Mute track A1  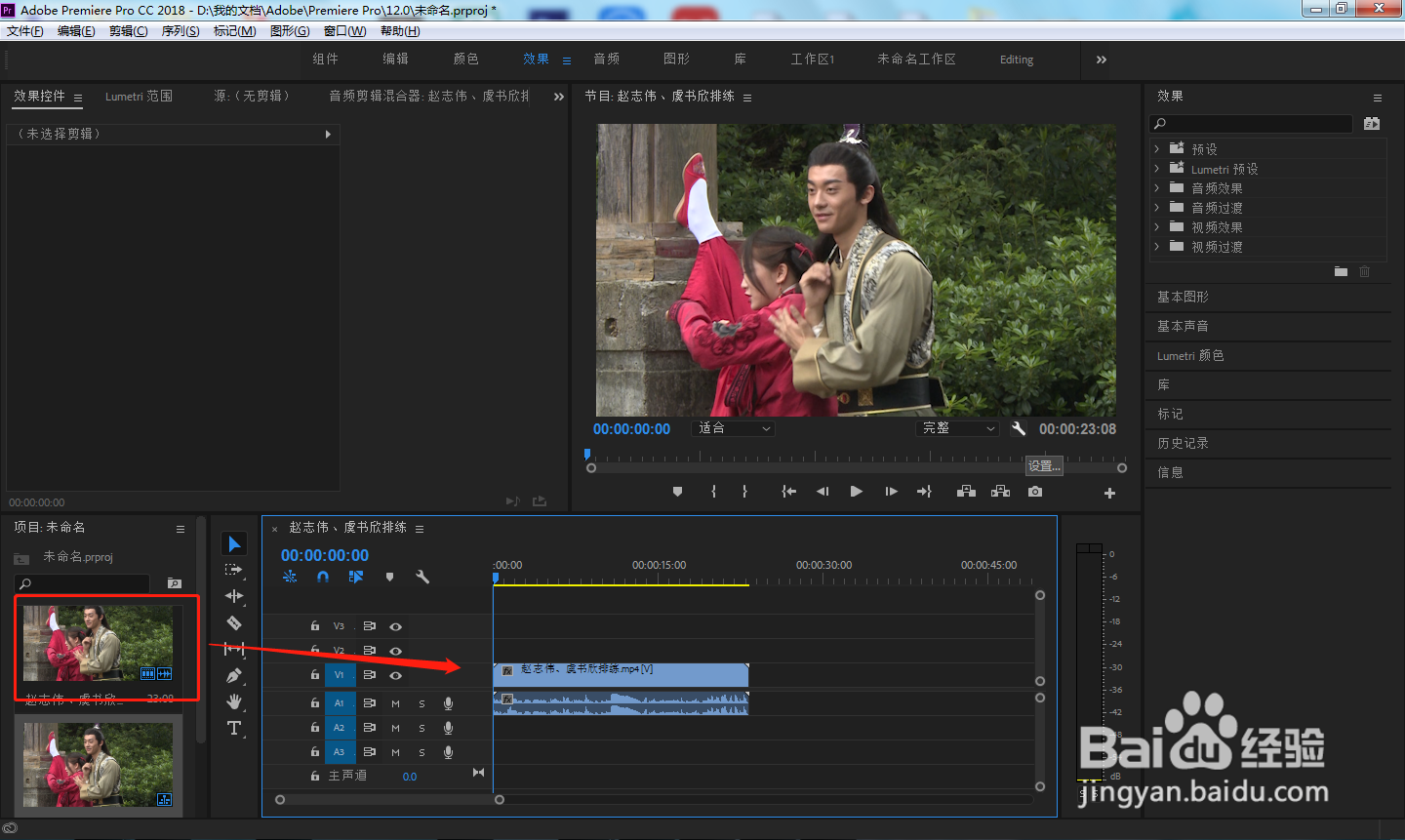pos(395,703)
